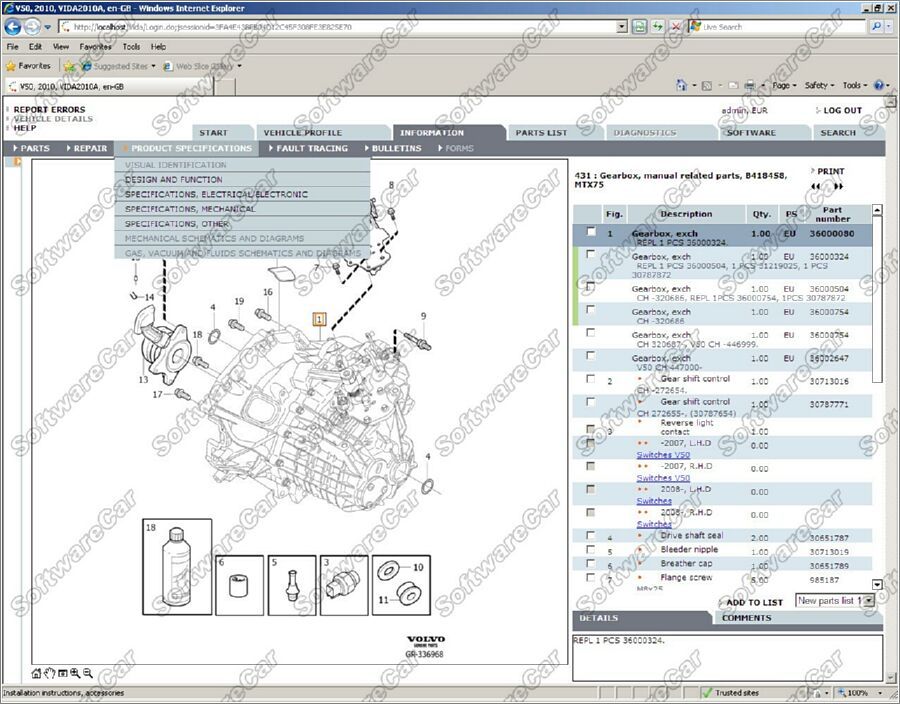The width and height of the screenshot is (900, 704).
Task: Click the Add to List button
Action: coord(753,602)
